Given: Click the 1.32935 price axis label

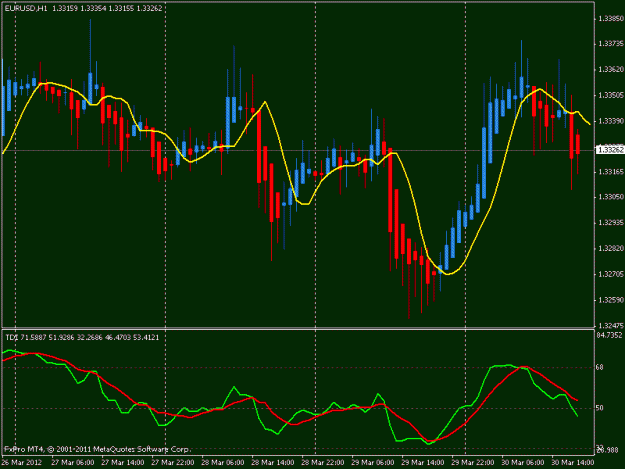Looking at the screenshot, I should (x=611, y=223).
